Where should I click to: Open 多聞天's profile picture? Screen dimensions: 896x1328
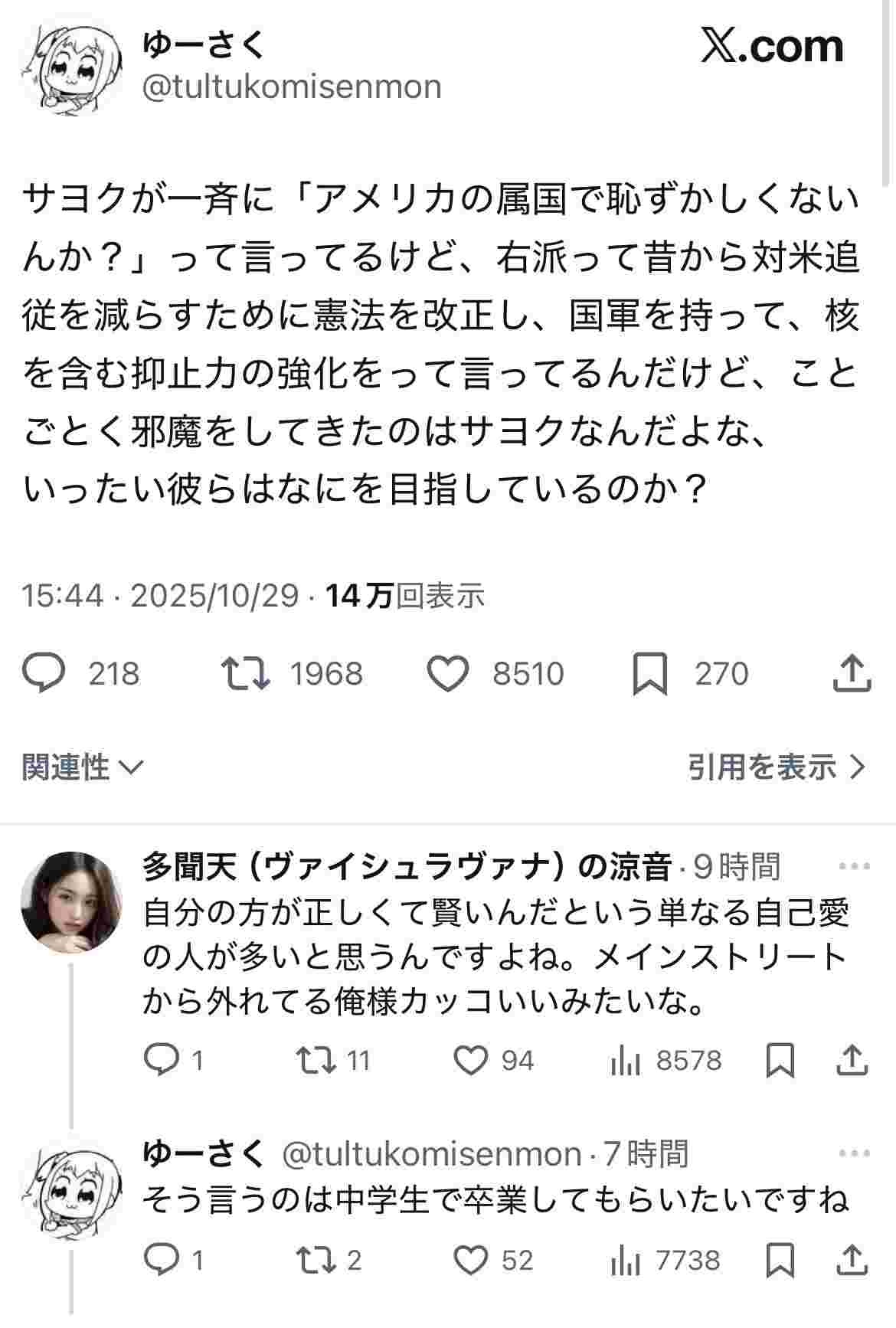(x=71, y=901)
